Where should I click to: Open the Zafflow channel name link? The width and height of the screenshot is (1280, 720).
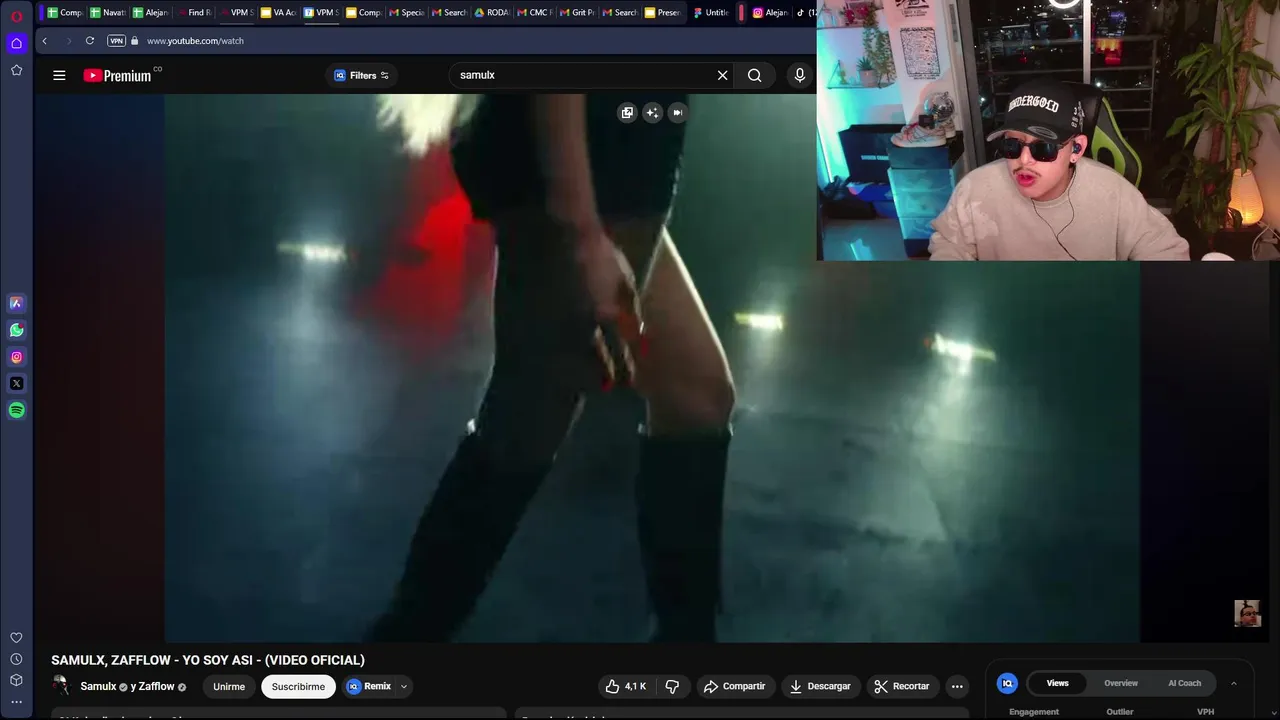[156, 687]
